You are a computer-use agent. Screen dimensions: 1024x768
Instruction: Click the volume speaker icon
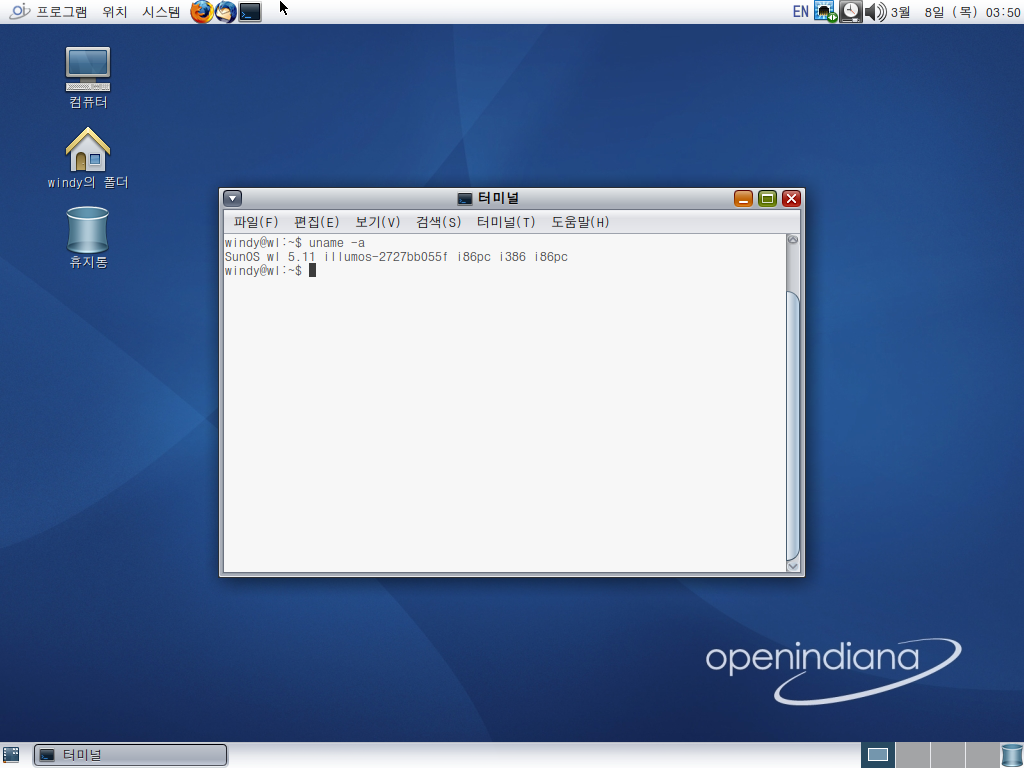(x=875, y=12)
